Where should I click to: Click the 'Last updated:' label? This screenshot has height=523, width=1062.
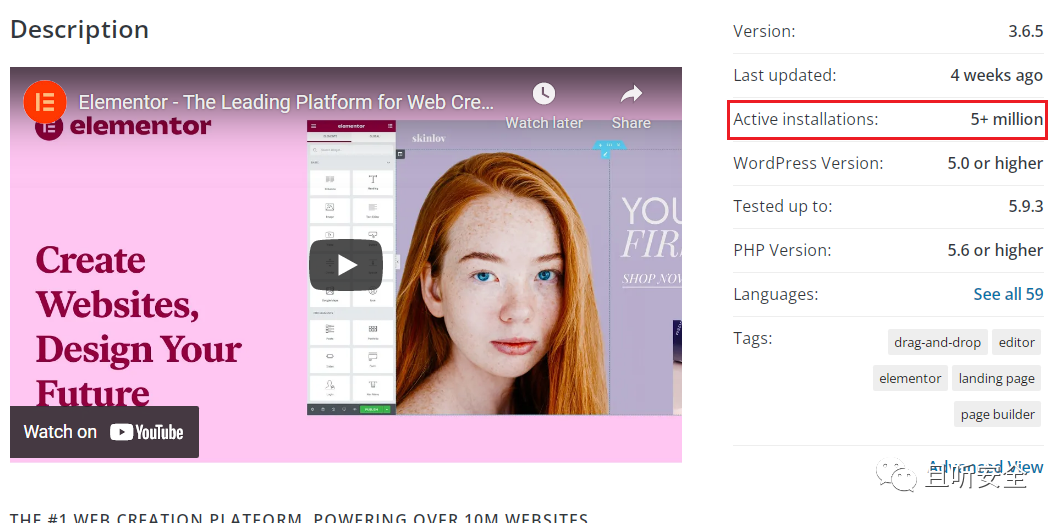[785, 75]
